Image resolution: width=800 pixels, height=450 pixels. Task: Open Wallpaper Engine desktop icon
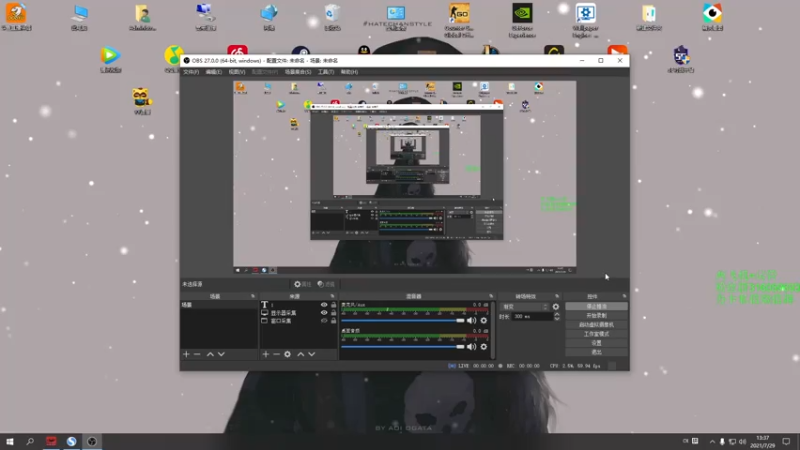[585, 19]
